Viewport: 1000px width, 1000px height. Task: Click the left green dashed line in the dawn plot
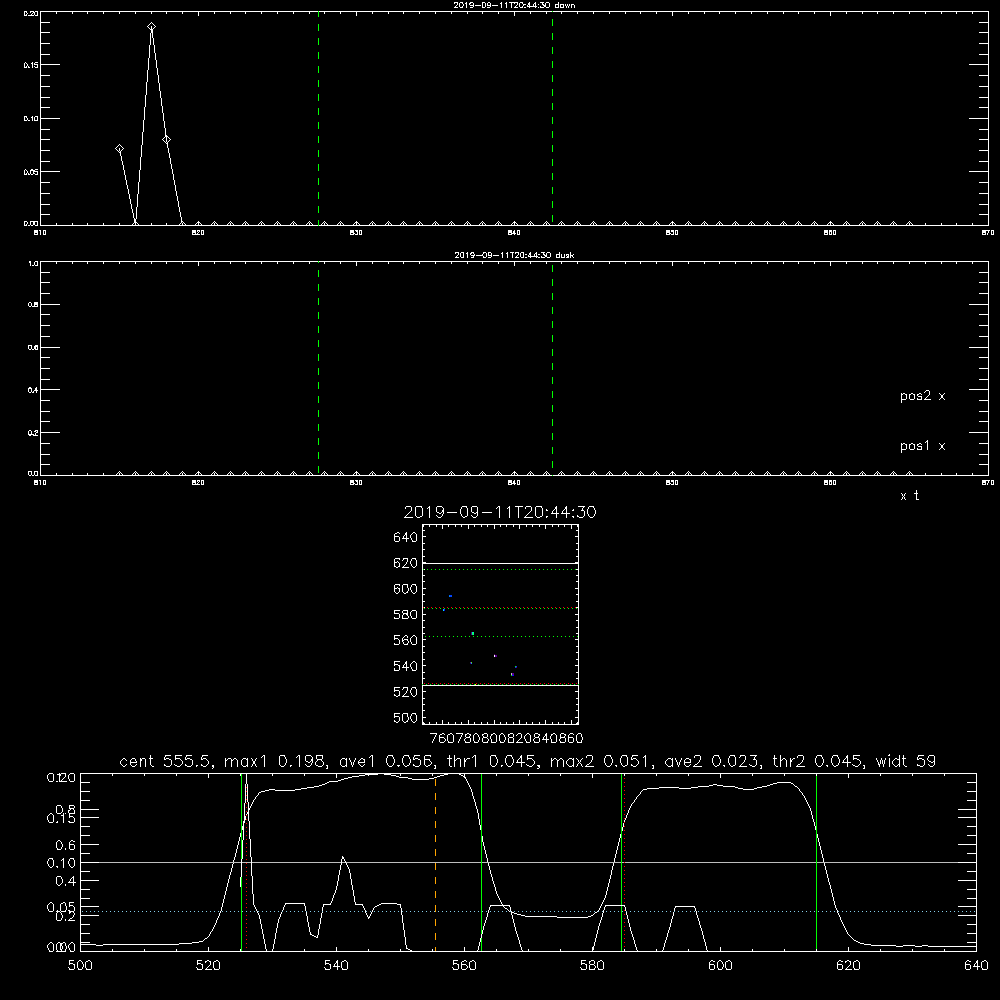click(x=318, y=118)
